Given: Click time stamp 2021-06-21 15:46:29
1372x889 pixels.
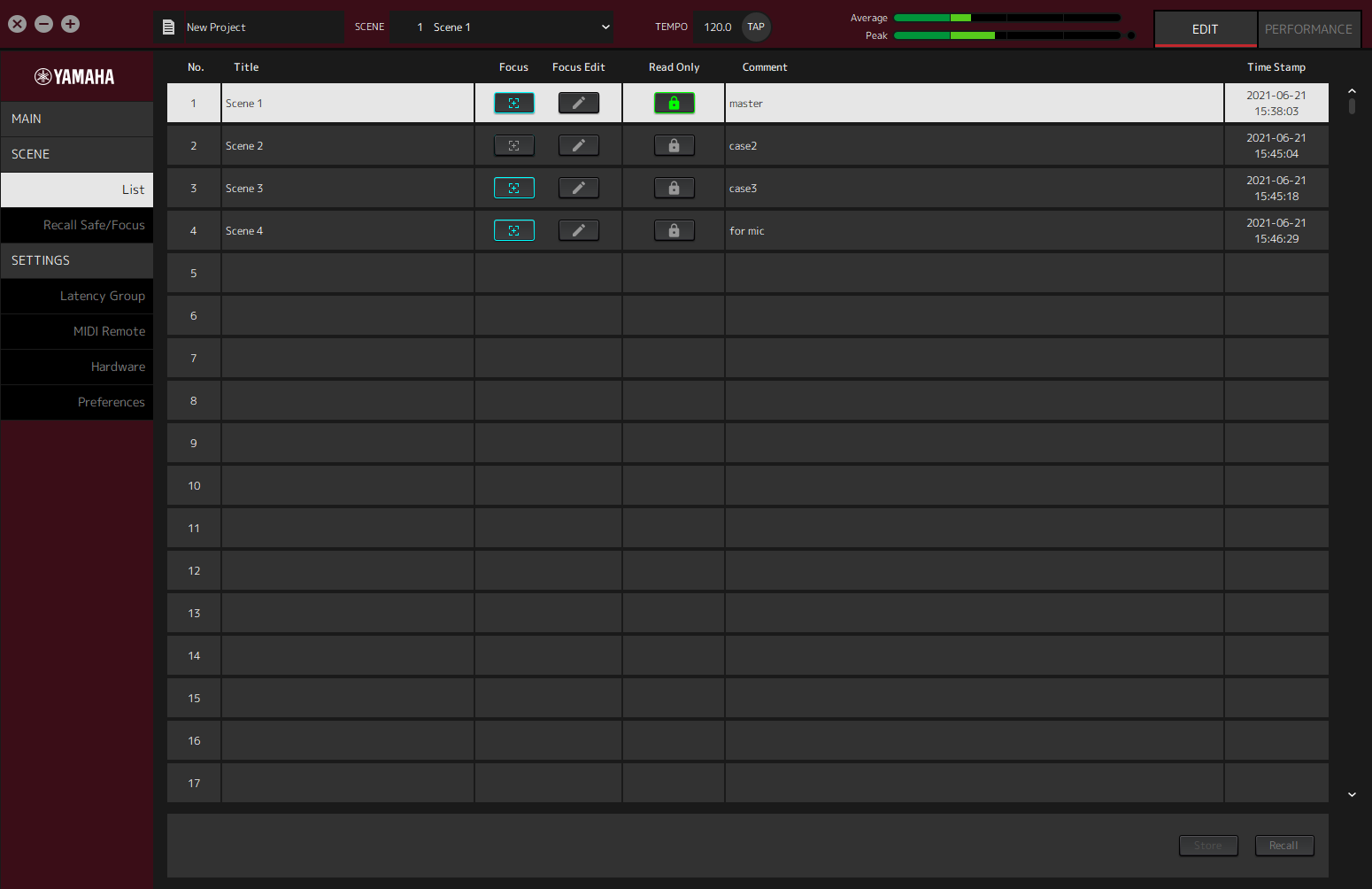Looking at the screenshot, I should 1276,230.
